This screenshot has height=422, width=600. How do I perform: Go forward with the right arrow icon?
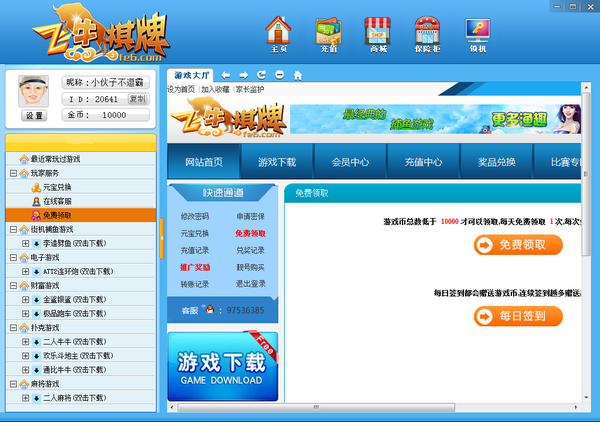tap(244, 75)
